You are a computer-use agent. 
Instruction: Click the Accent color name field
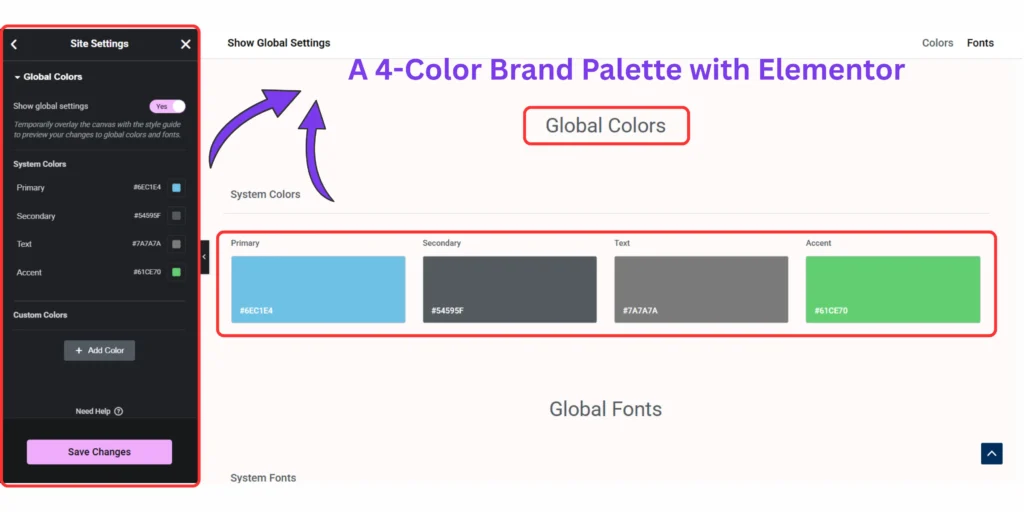tap(29, 272)
